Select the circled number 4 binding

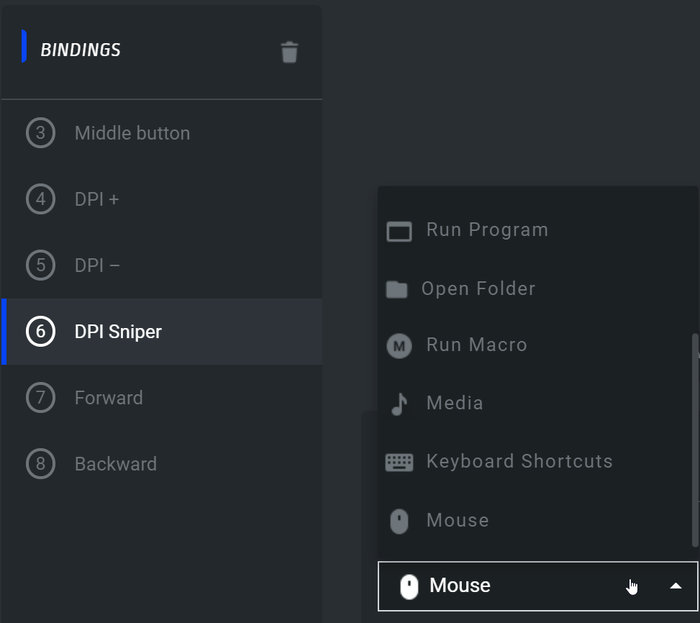pos(40,199)
